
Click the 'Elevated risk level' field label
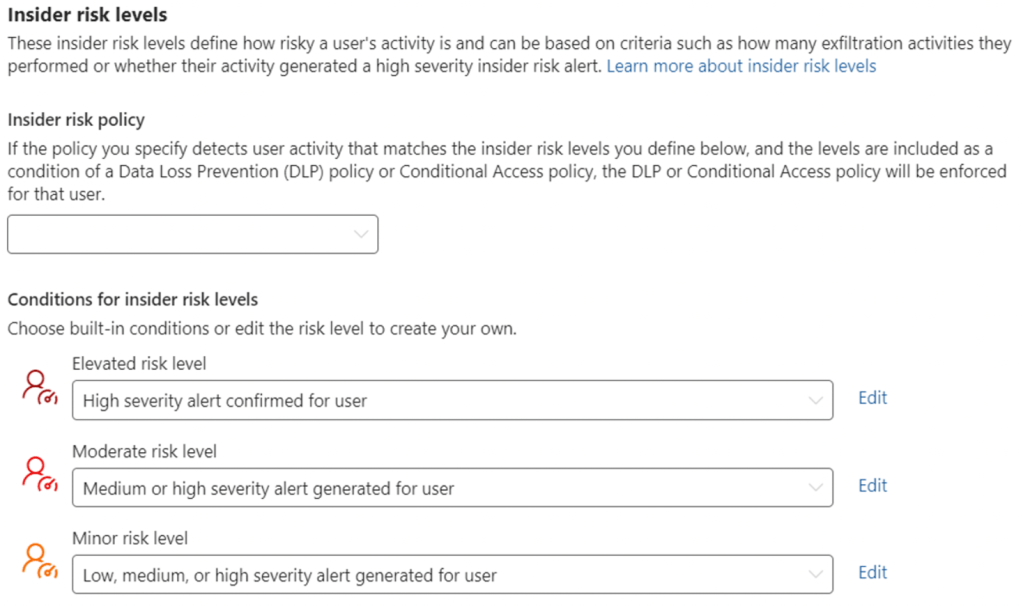(x=139, y=364)
